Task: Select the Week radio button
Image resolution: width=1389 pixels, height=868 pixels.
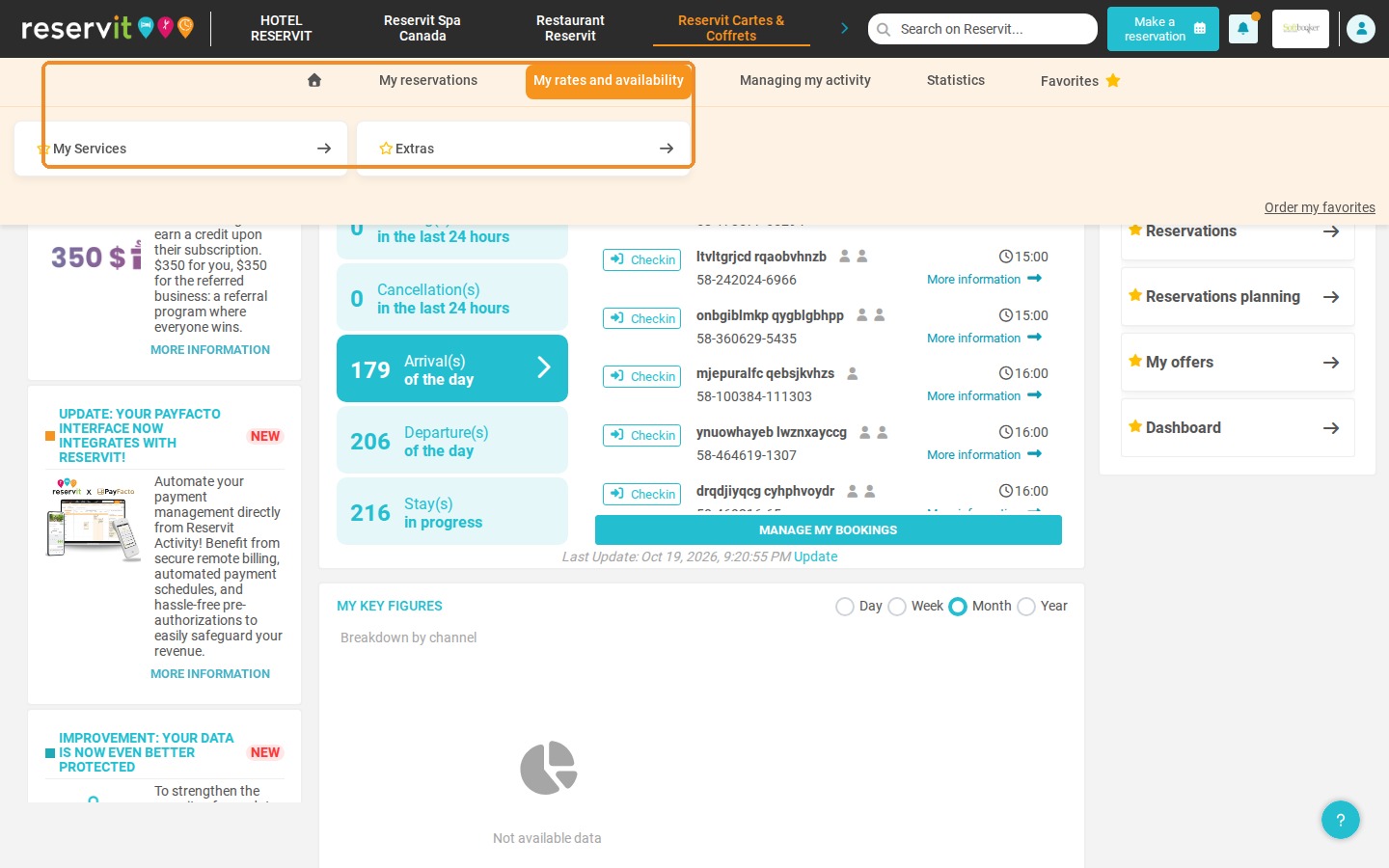Action: pos(897,607)
